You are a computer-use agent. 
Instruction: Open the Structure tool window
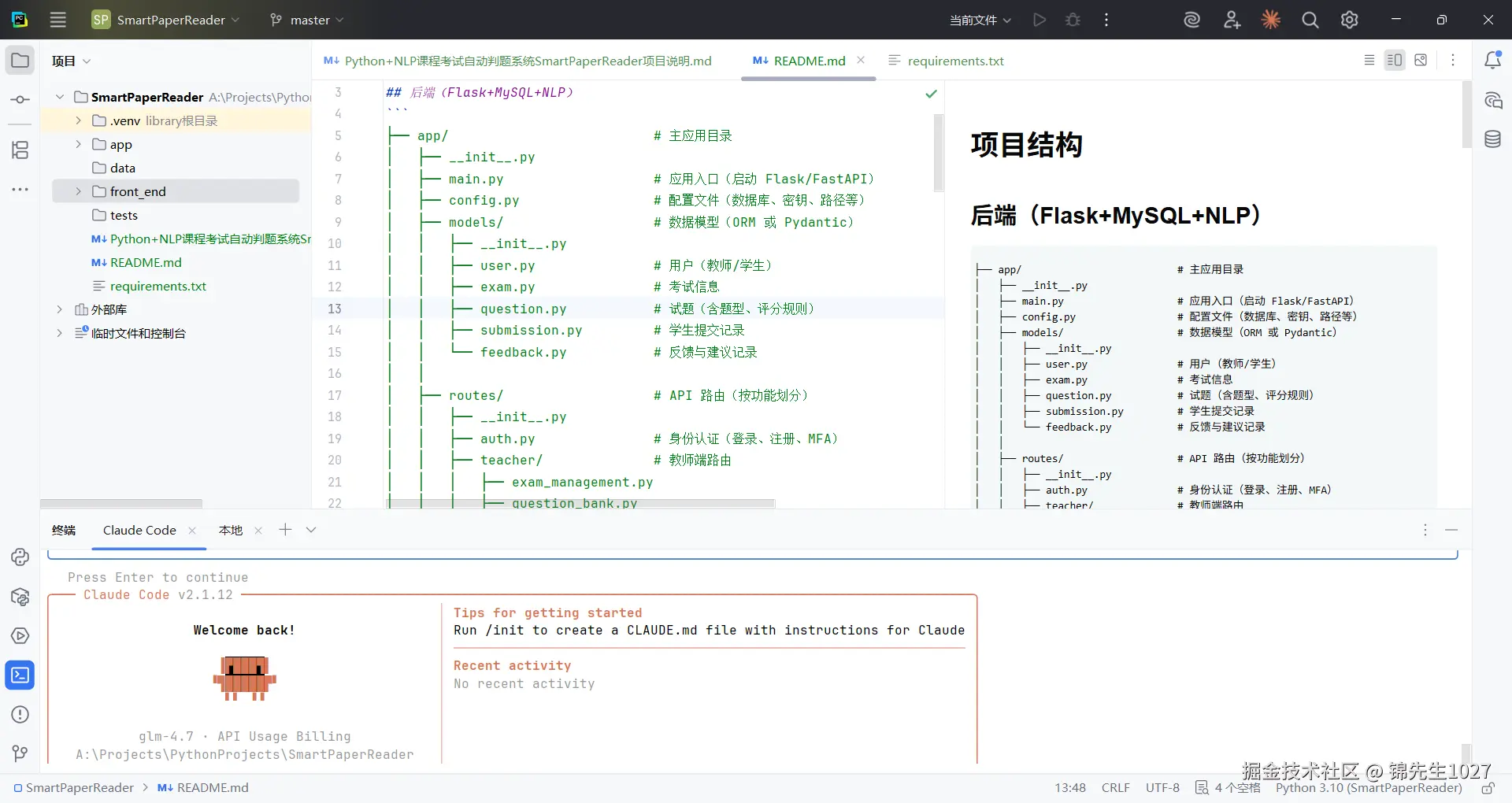tap(20, 150)
